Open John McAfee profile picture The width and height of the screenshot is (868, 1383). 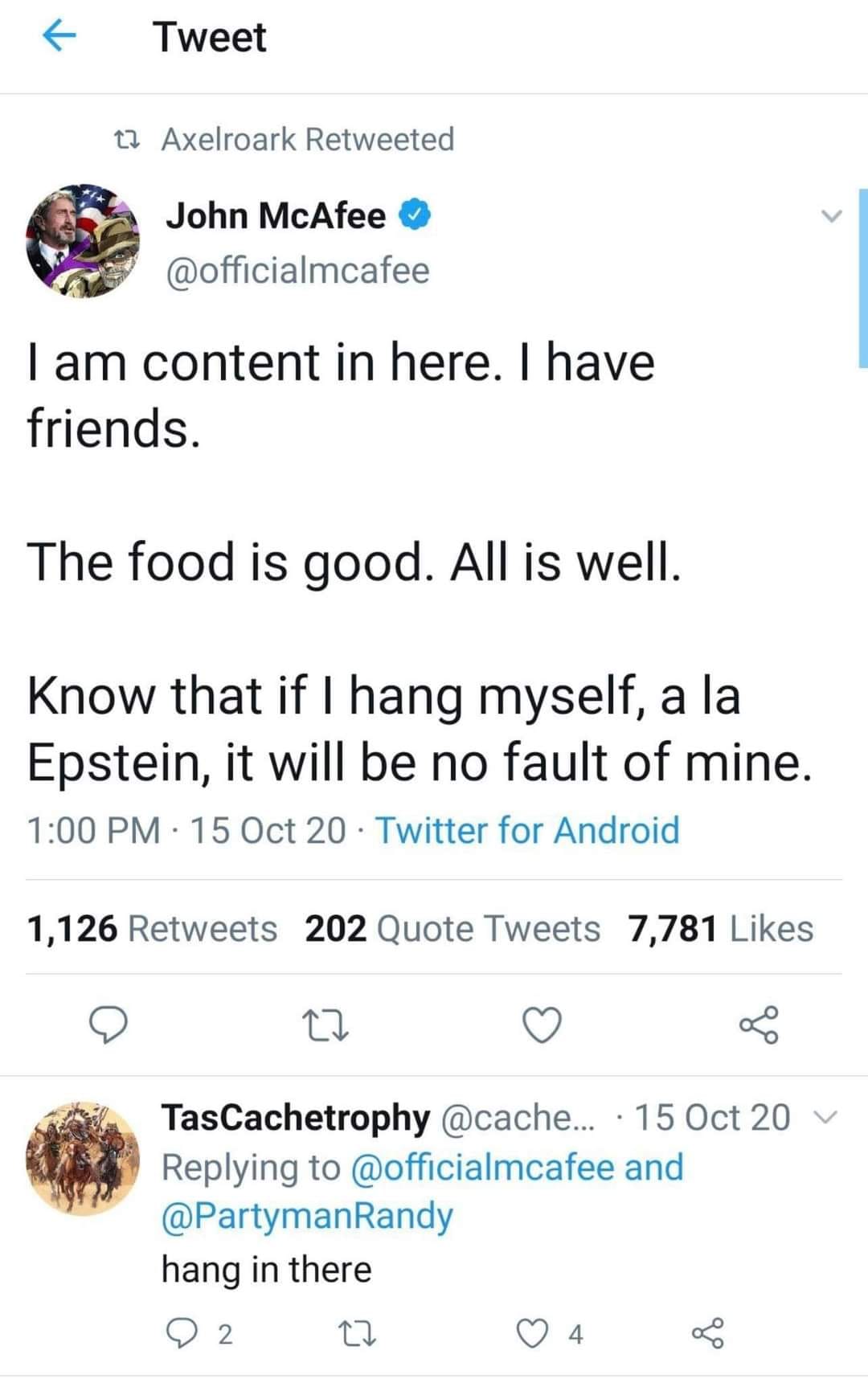tap(83, 240)
